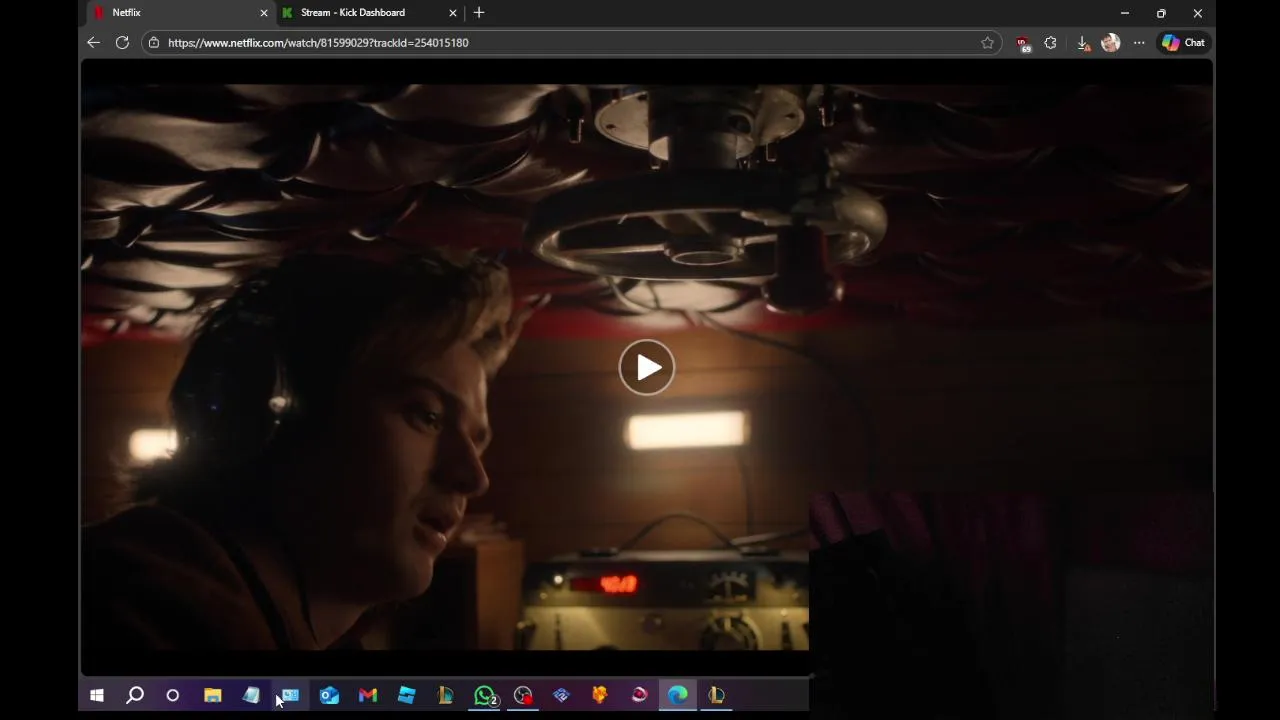
Task: Switch to Stream - Kick Dashboard tab
Action: [370, 13]
